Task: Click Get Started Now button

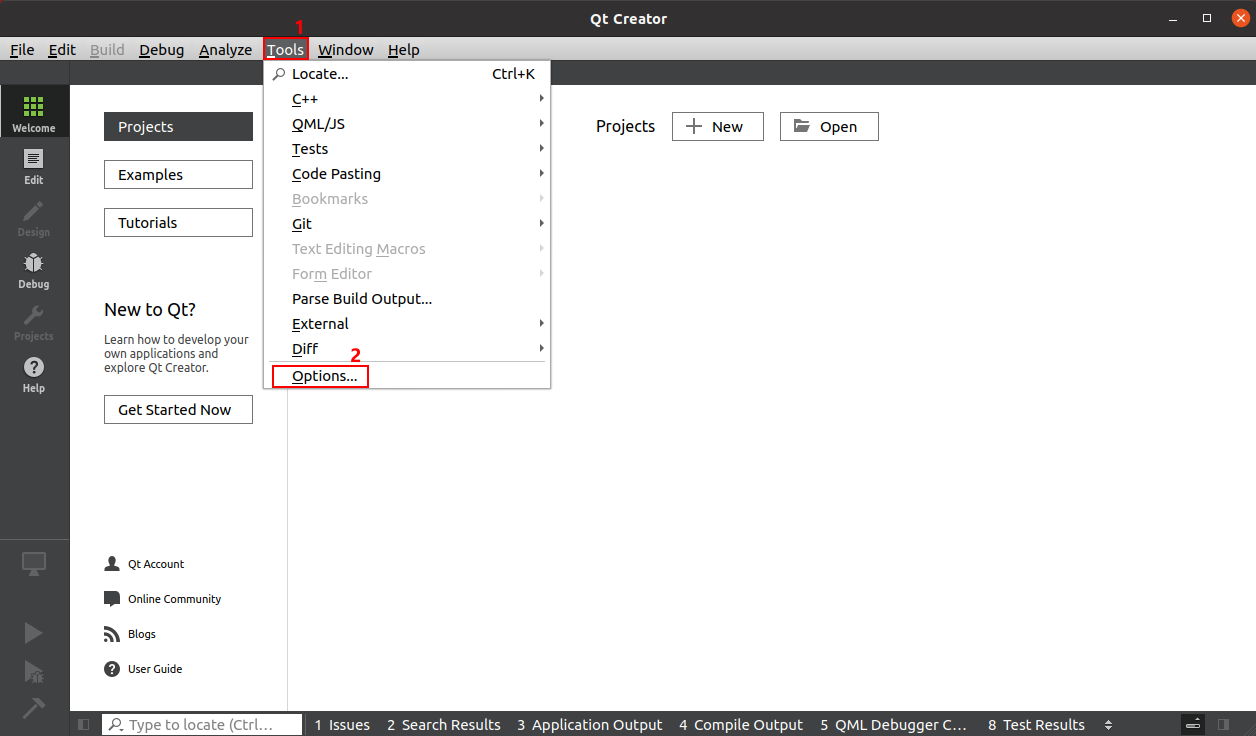Action: (x=178, y=410)
